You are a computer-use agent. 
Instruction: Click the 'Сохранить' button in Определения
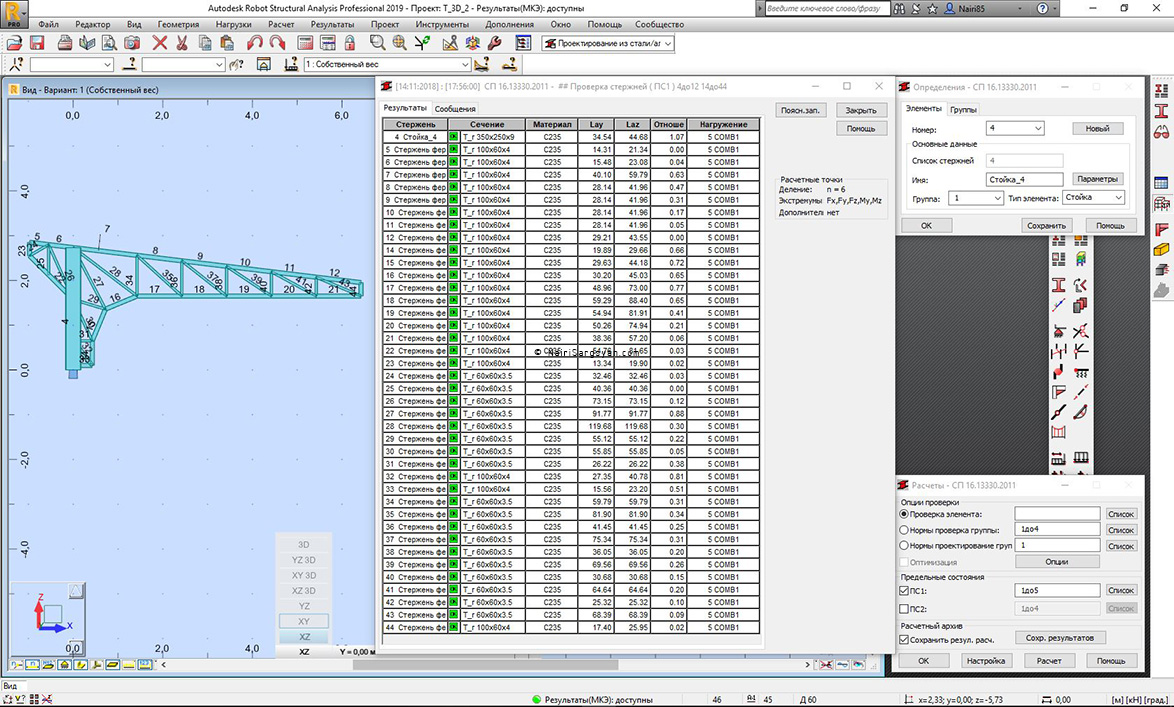1046,225
